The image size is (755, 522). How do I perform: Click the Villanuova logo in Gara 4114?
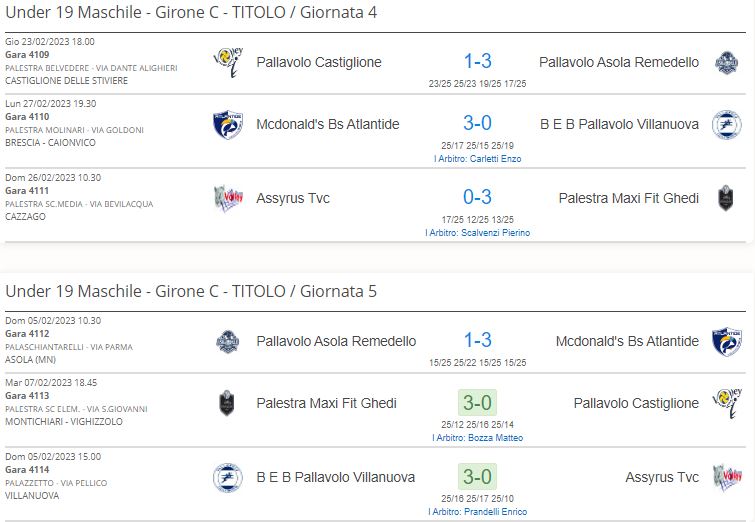228,477
